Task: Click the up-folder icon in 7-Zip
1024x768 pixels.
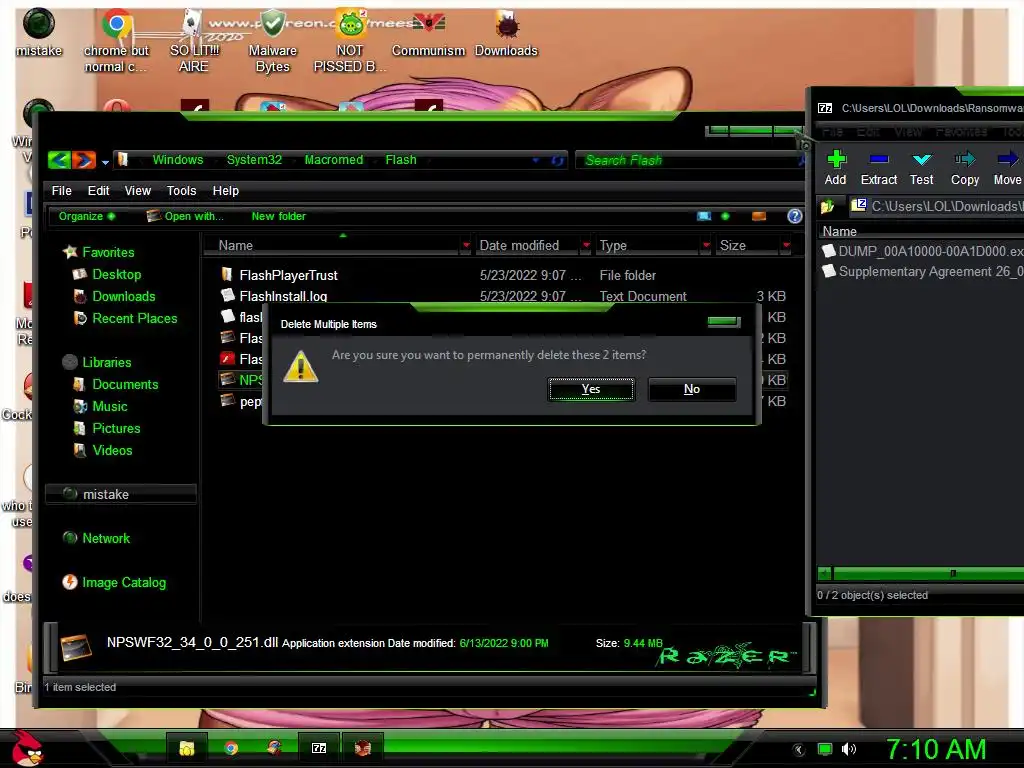Action: point(828,207)
